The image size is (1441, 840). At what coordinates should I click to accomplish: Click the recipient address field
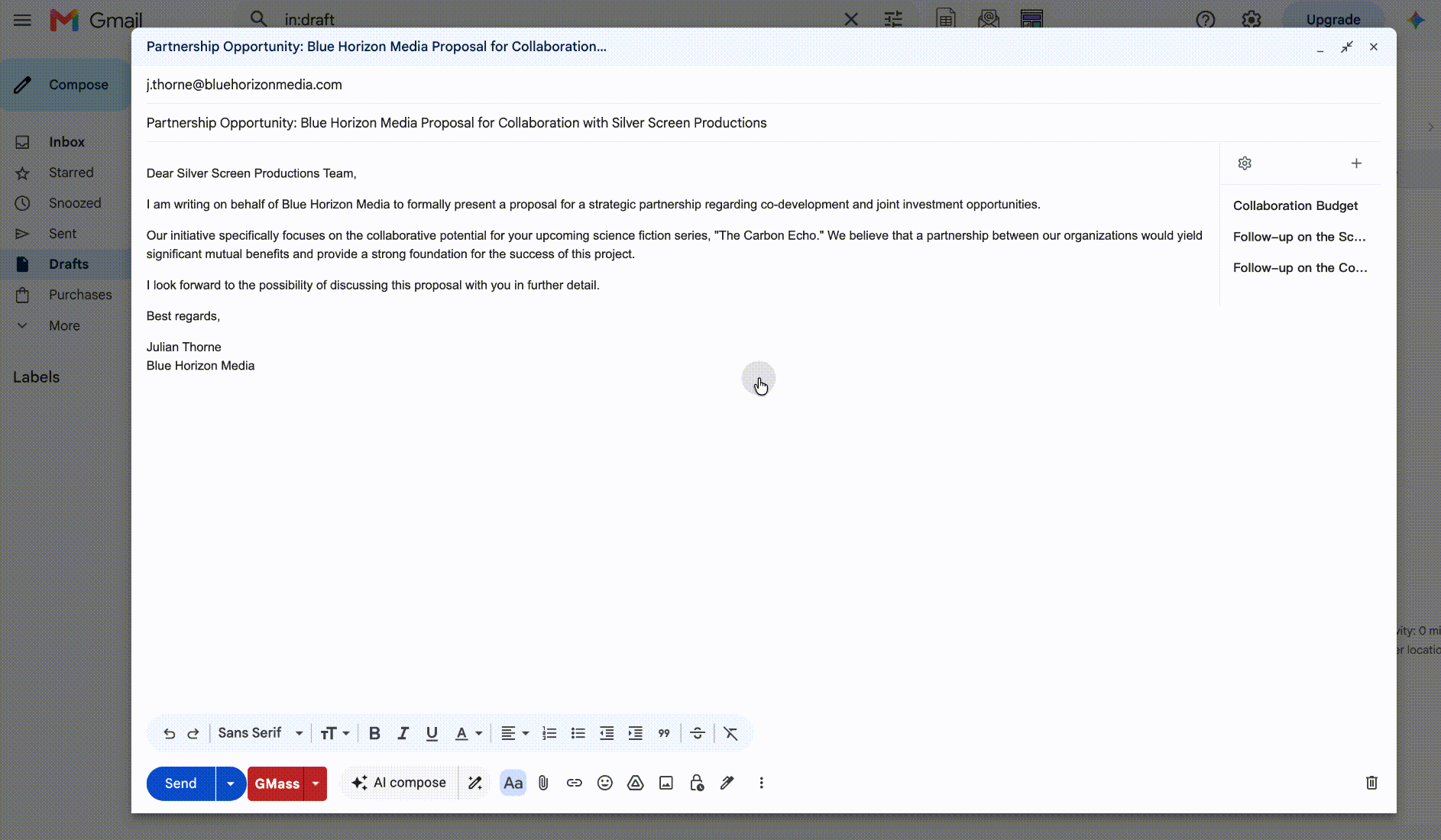pos(763,85)
